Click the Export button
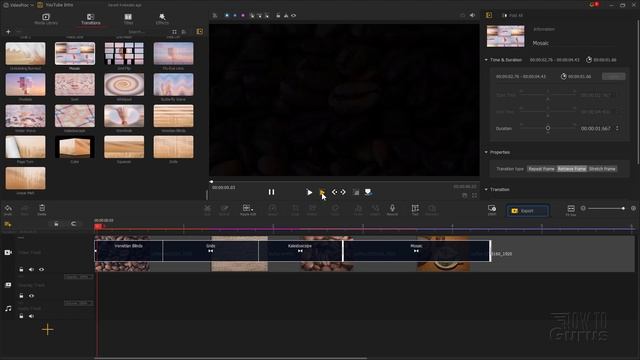The width and height of the screenshot is (640, 360). pos(527,211)
